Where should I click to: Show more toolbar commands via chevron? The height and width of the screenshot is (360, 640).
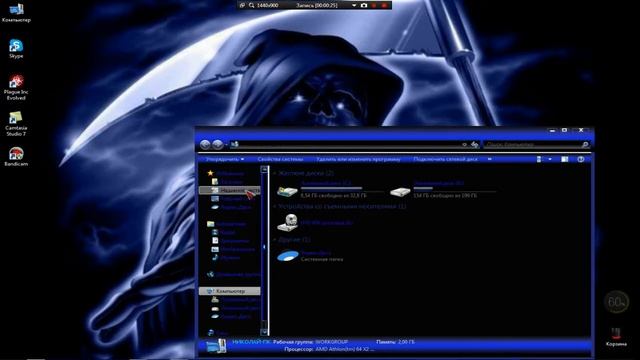(x=489, y=159)
